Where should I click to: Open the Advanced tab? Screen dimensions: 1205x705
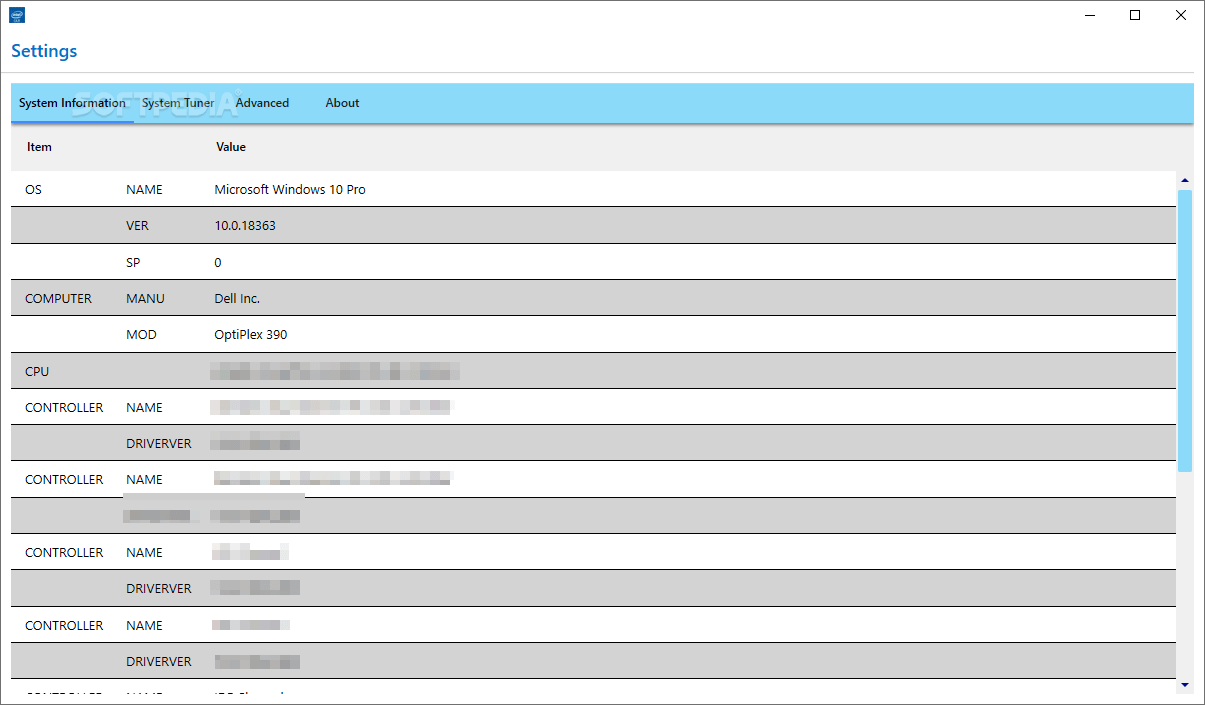point(262,103)
